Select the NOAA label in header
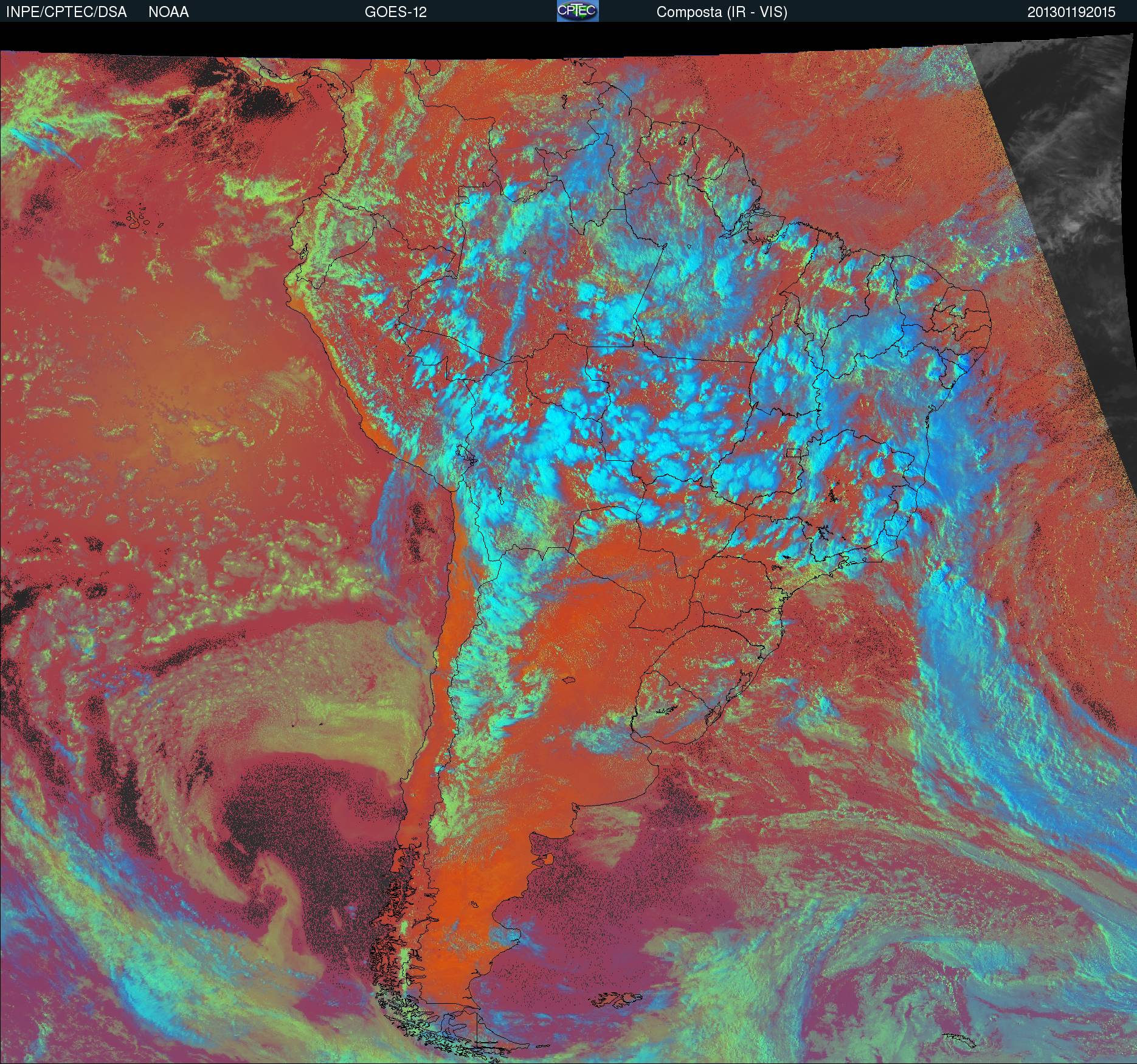The image size is (1137, 1064). (168, 12)
